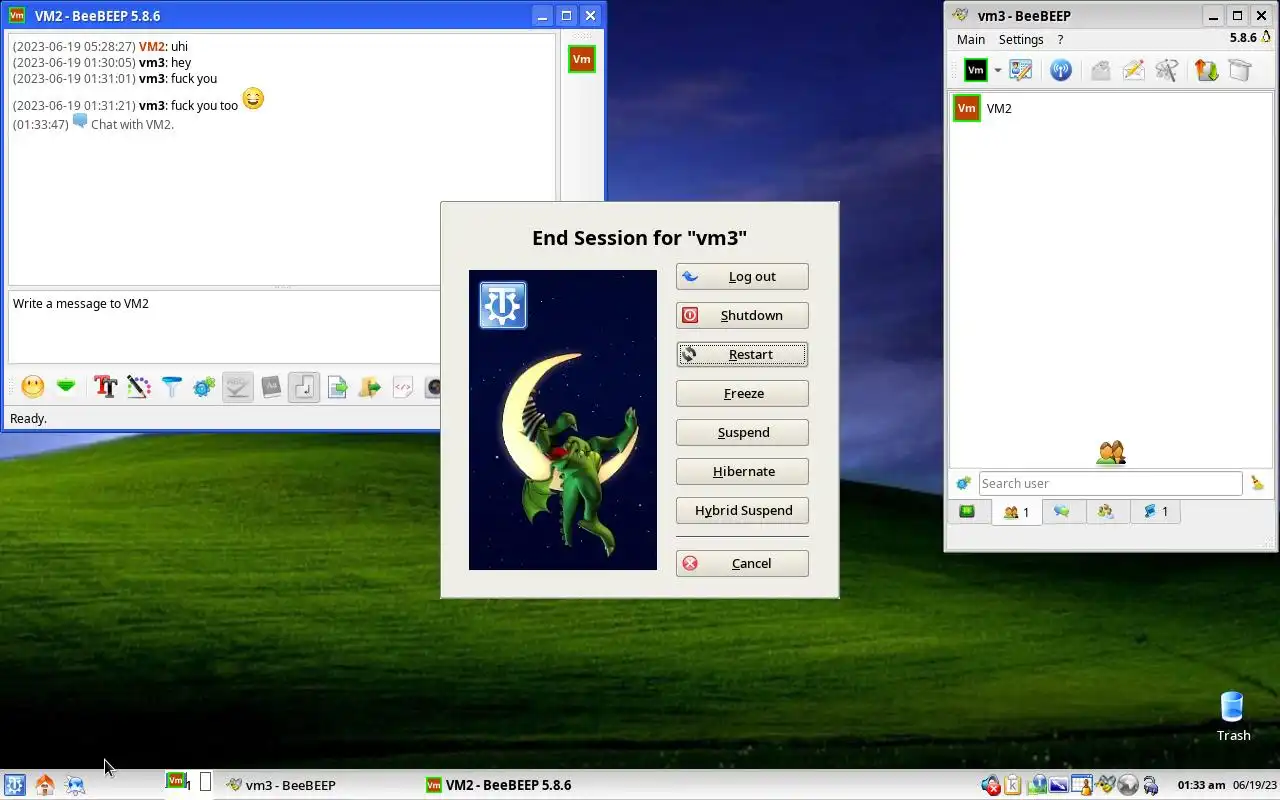Click the code snippet icon in chat toolbar
Screen dimensions: 1280x800
pyautogui.click(x=403, y=387)
